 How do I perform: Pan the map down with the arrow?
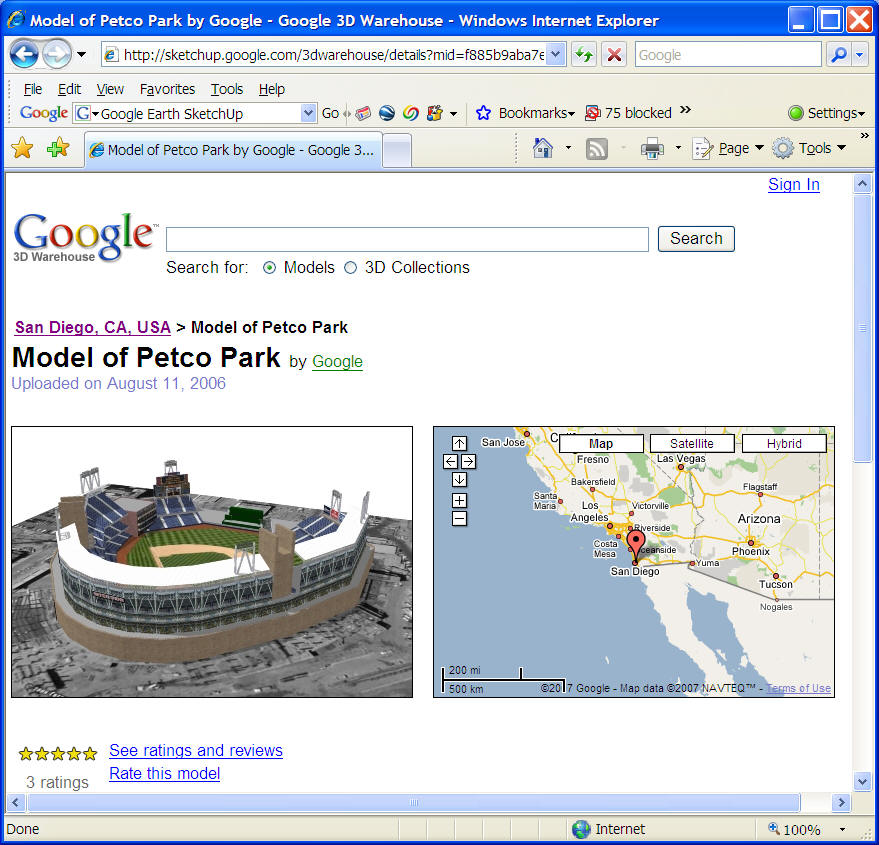point(459,479)
